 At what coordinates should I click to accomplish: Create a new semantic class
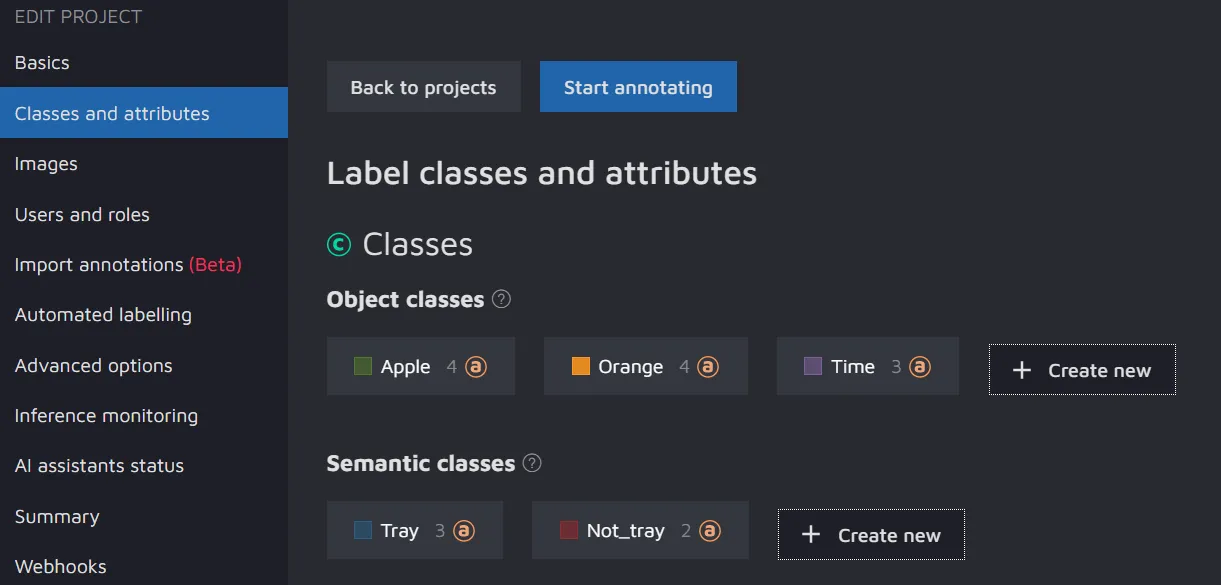(871, 535)
